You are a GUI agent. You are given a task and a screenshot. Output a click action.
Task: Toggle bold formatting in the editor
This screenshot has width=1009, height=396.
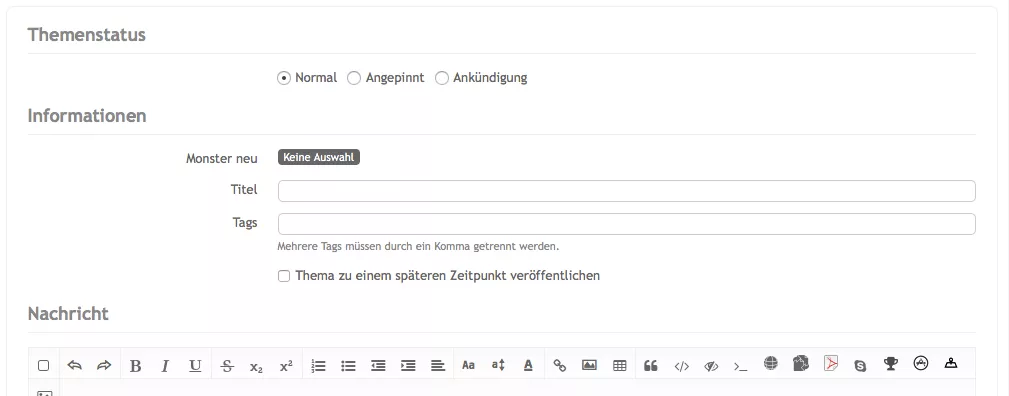(x=135, y=366)
